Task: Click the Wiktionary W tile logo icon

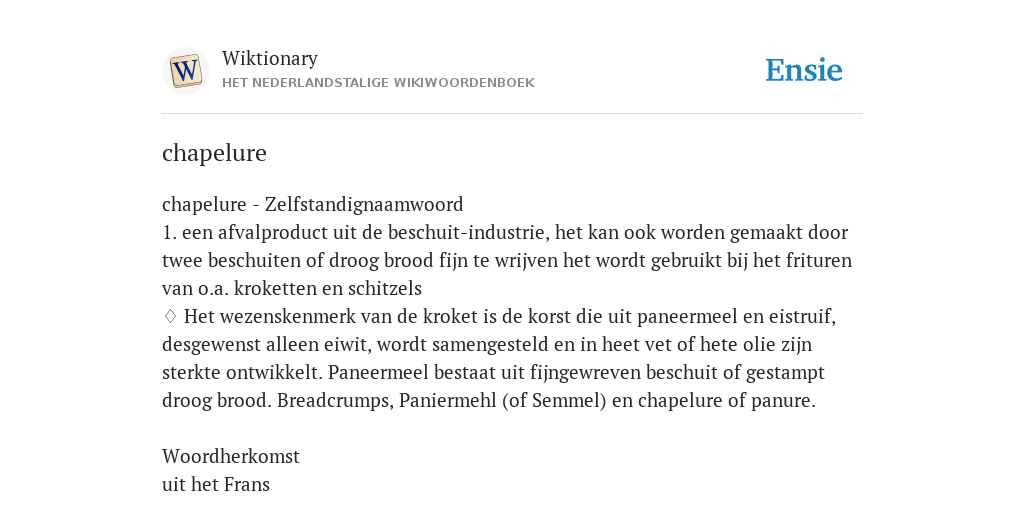Action: tap(185, 71)
